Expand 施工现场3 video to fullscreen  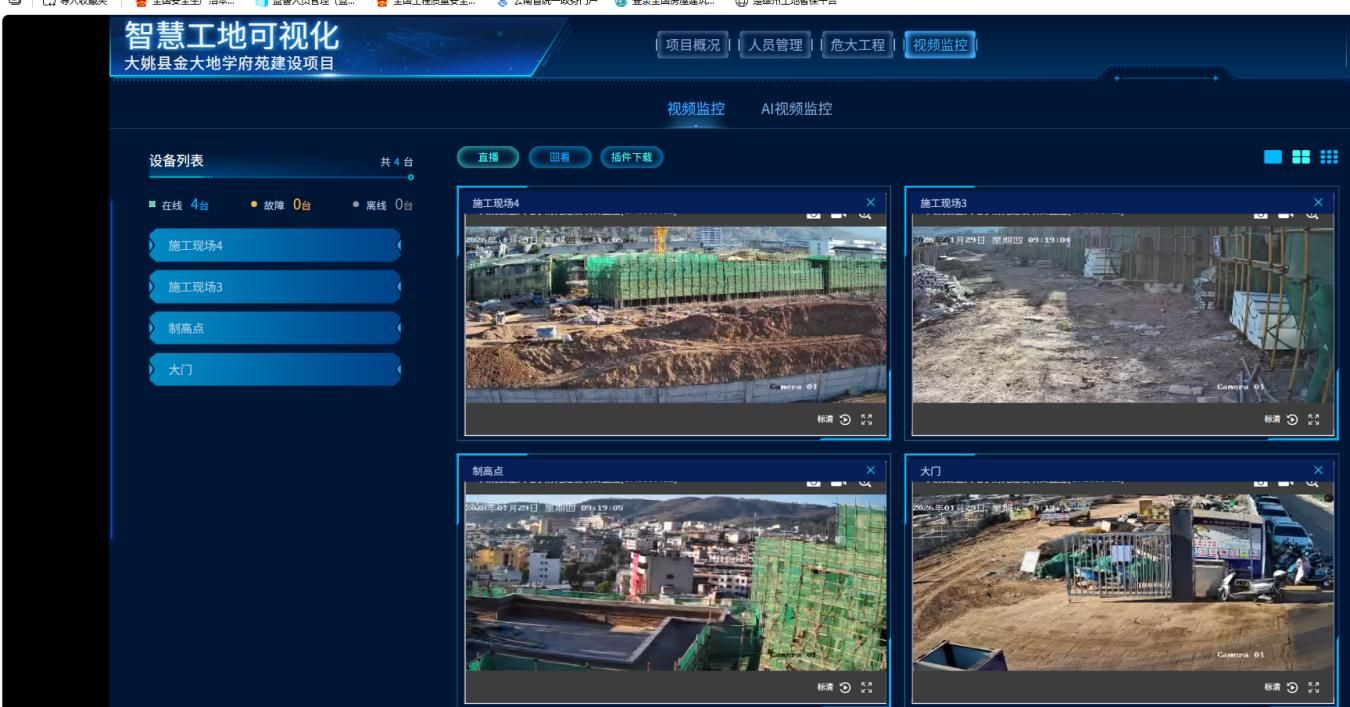point(1315,420)
